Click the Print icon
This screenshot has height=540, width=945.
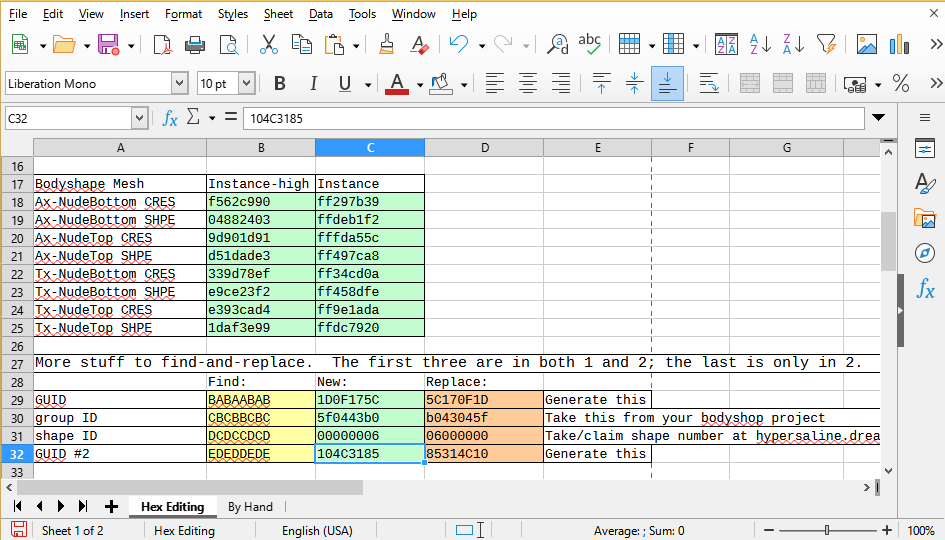click(x=195, y=45)
